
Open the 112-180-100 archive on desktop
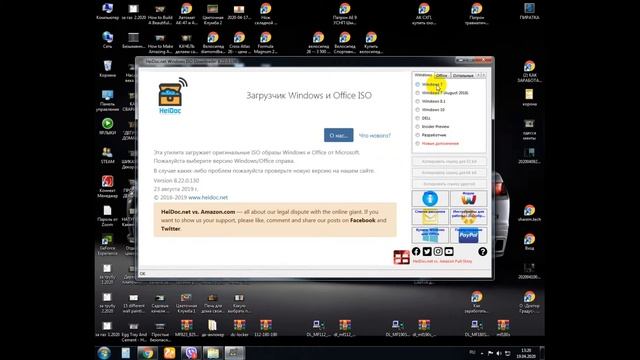(266, 328)
